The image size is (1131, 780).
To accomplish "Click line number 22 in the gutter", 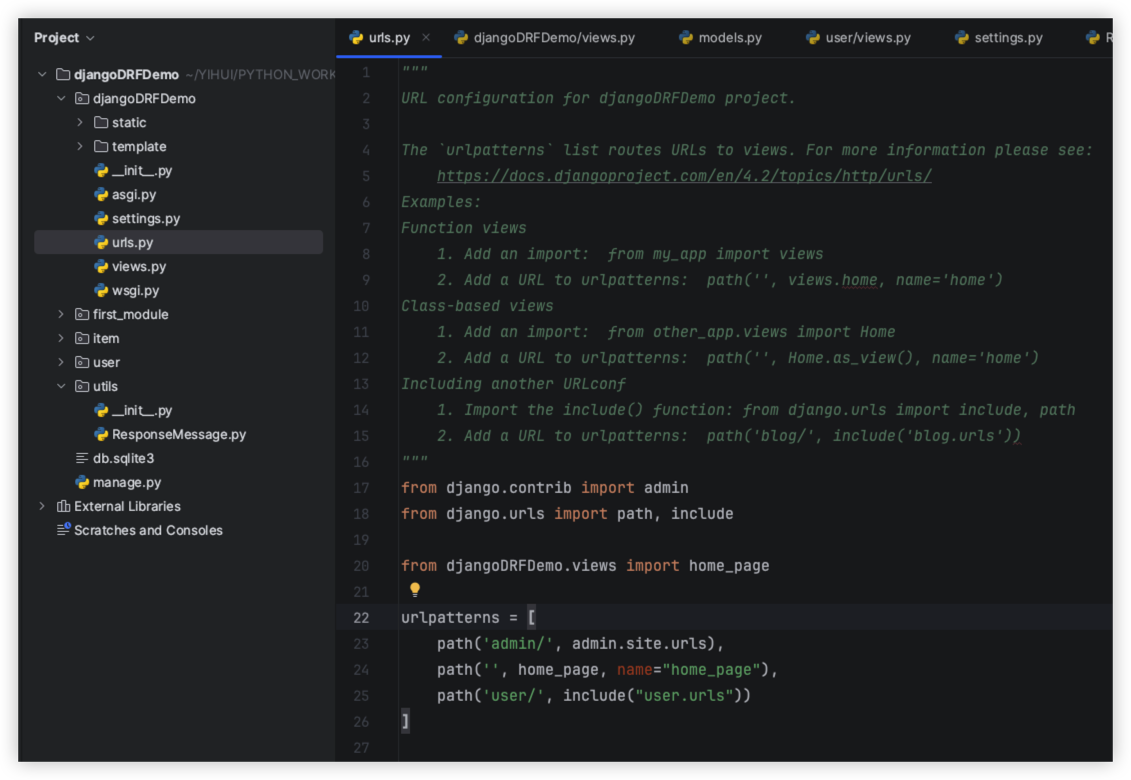I will coord(361,617).
